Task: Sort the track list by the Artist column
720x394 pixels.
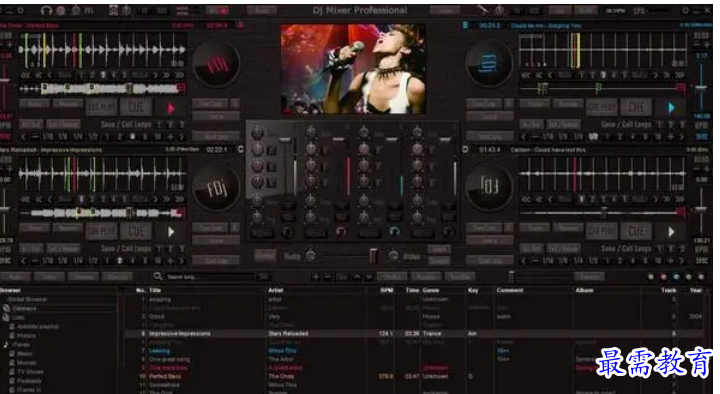Action: 276,290
